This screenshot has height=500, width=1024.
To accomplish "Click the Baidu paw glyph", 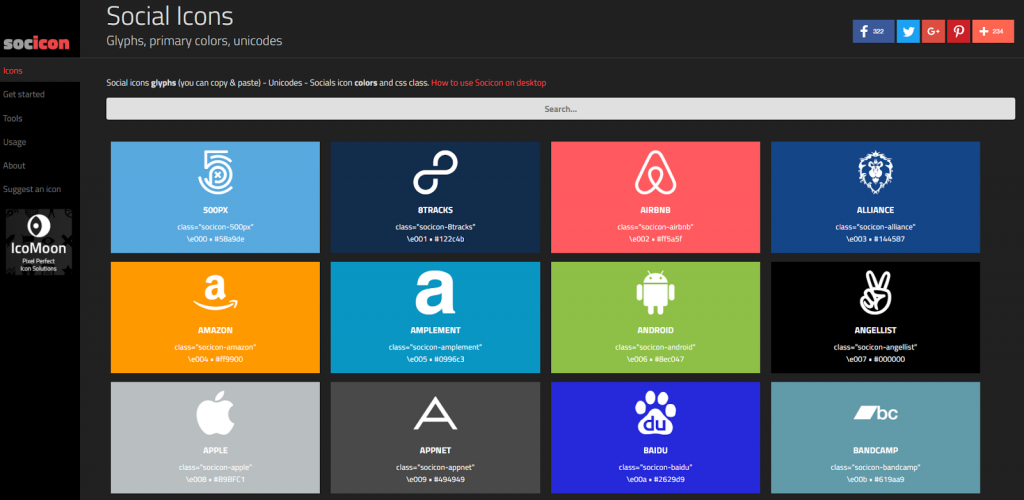I will pyautogui.click(x=655, y=413).
